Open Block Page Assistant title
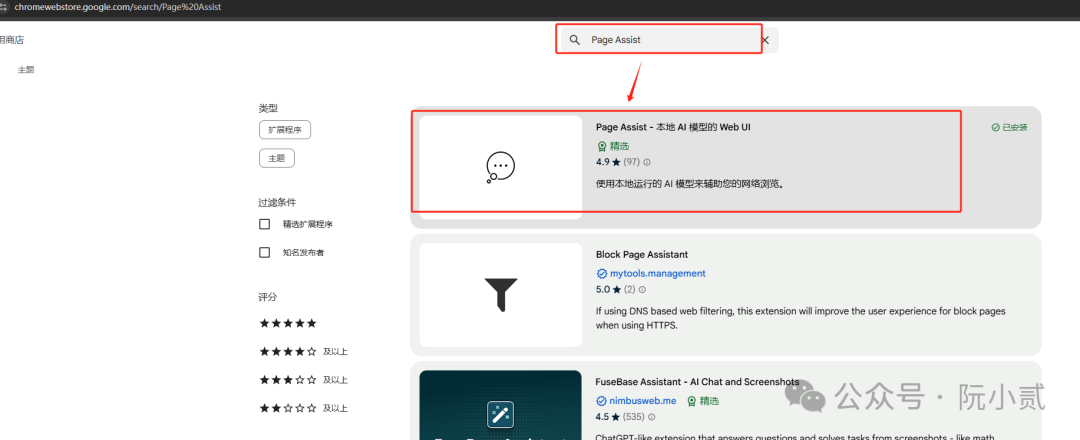 click(x=642, y=255)
